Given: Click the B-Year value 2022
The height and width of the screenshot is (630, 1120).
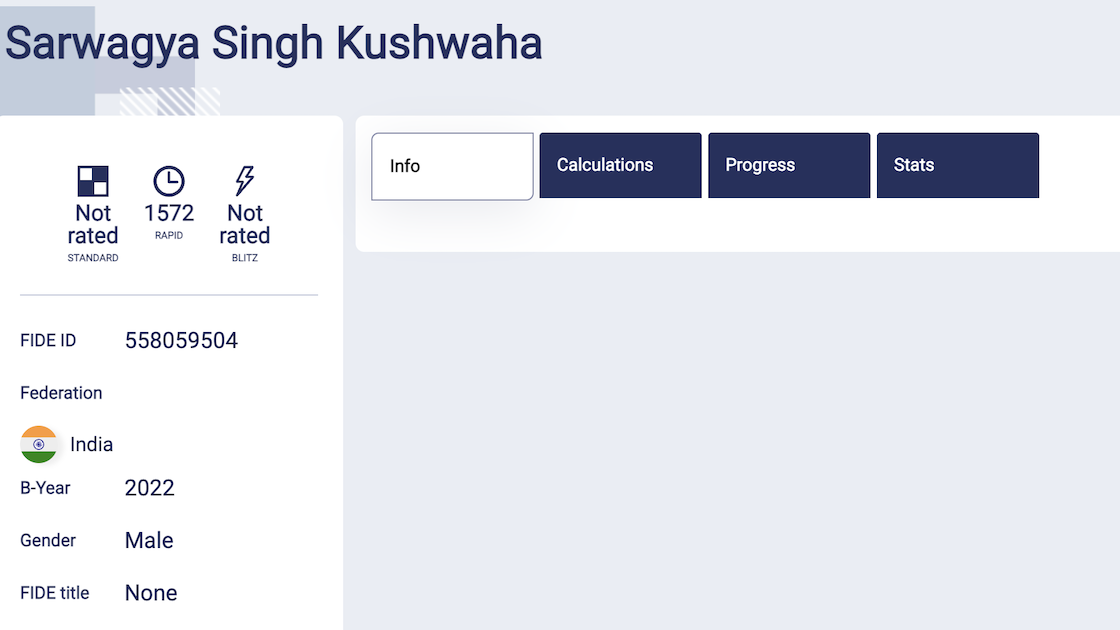Looking at the screenshot, I should tap(150, 488).
